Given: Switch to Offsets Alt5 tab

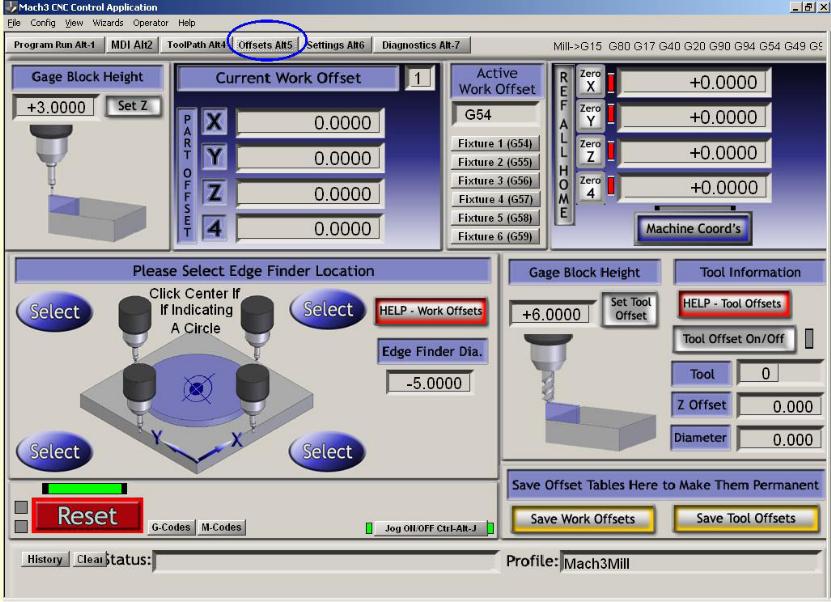Looking at the screenshot, I should 265,45.
